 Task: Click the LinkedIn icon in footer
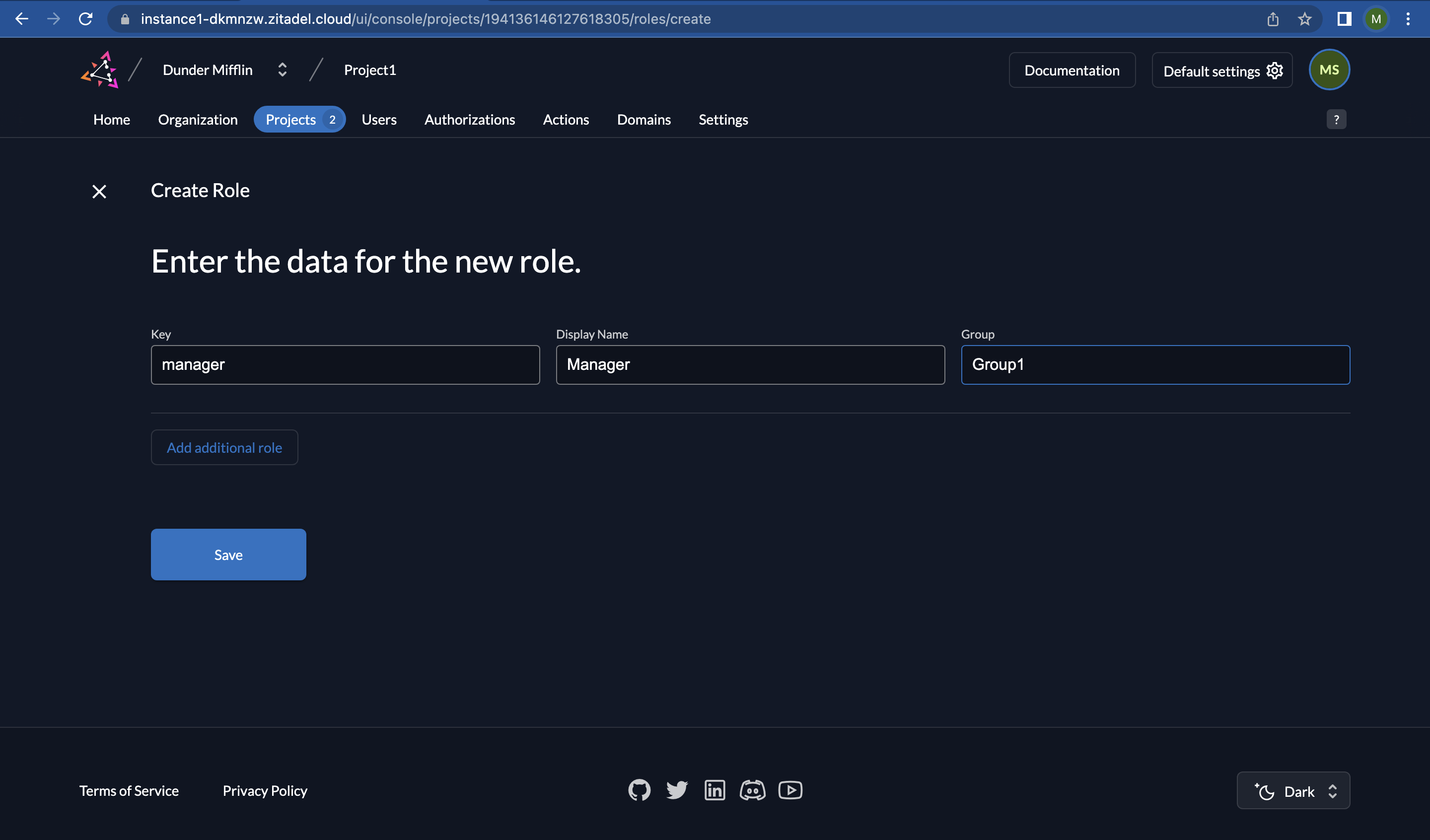[715, 789]
